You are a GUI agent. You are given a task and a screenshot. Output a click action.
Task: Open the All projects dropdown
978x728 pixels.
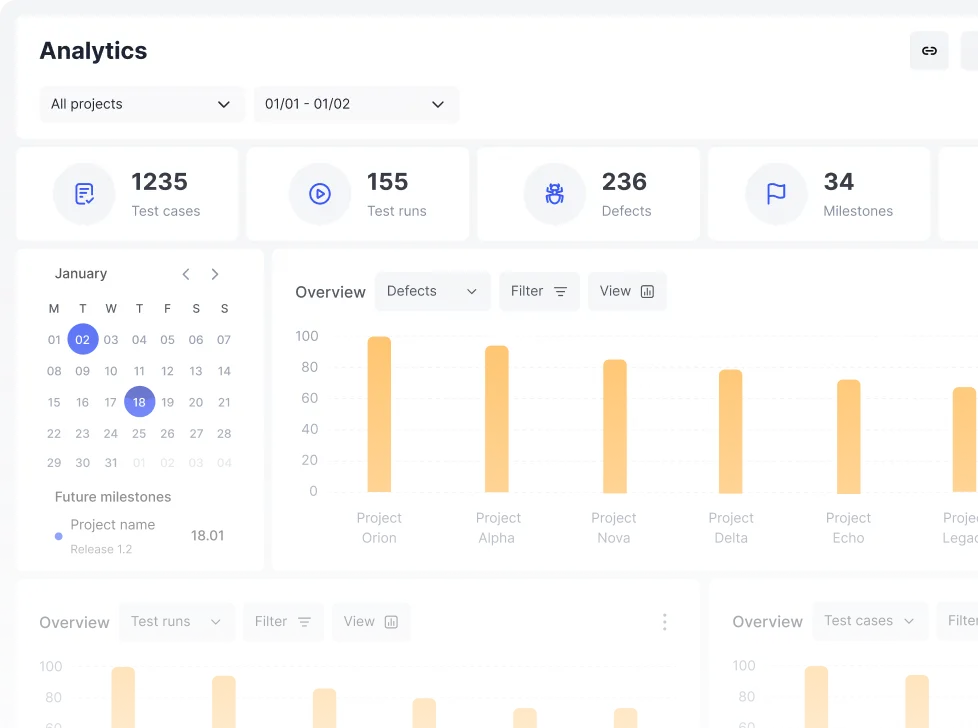(142, 104)
